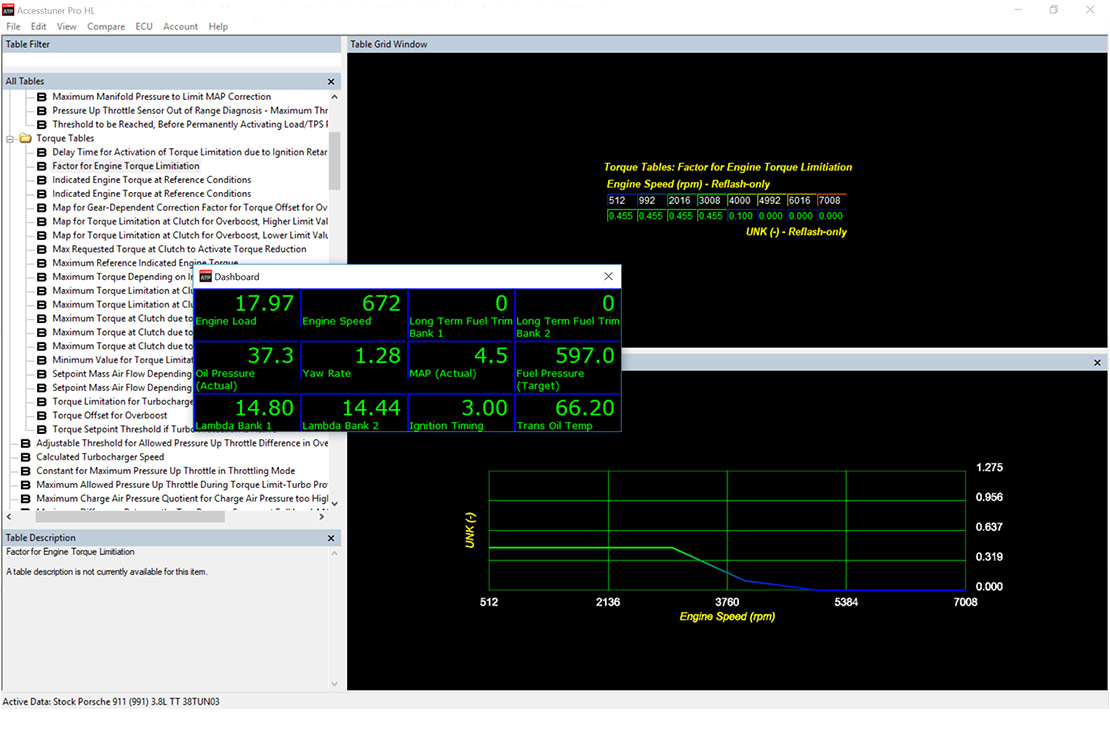
Task: Click the Engine Load gauge in Dashboard
Action: [x=247, y=314]
